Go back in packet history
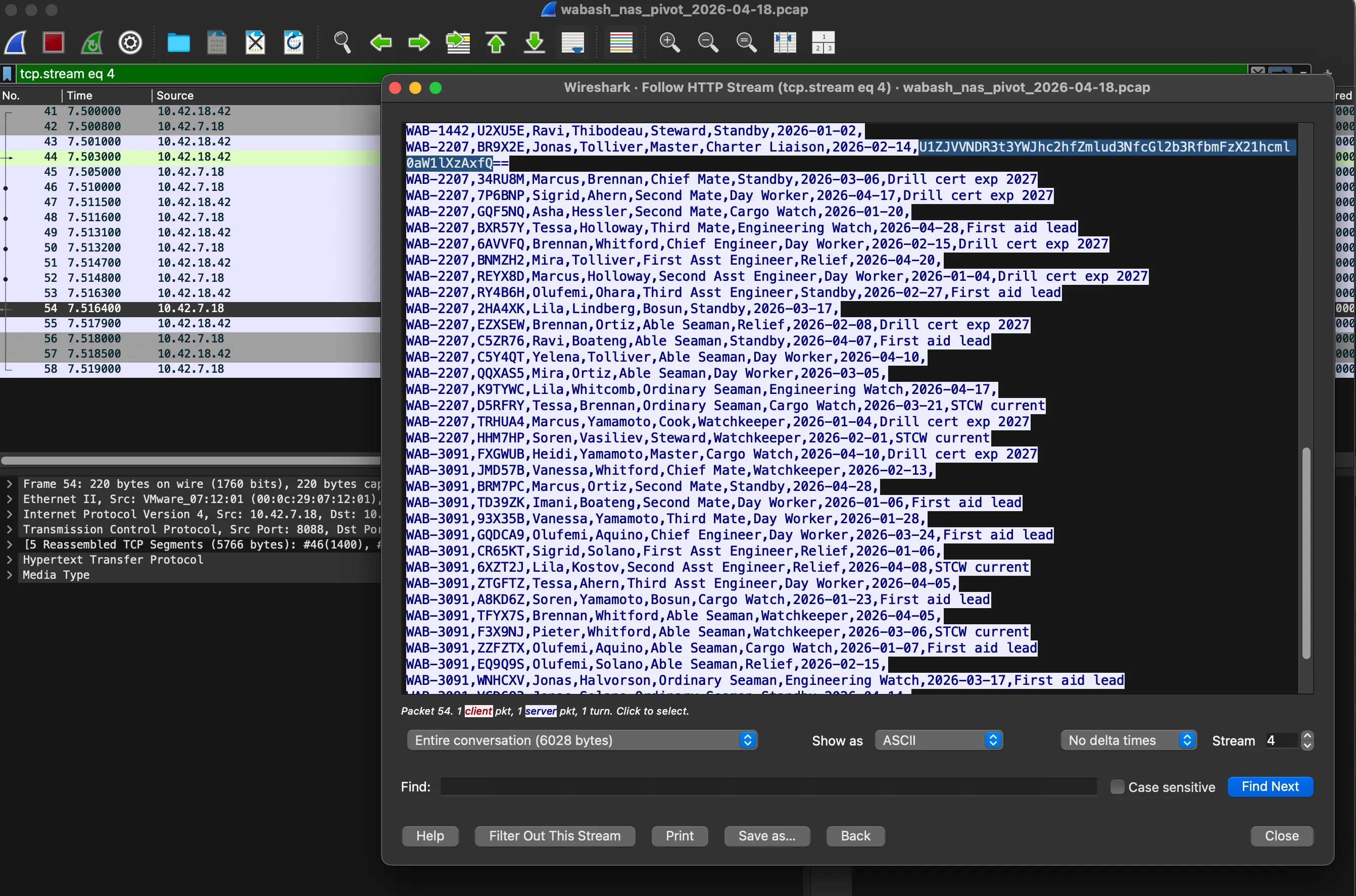The width and height of the screenshot is (1356, 896). pos(380,42)
